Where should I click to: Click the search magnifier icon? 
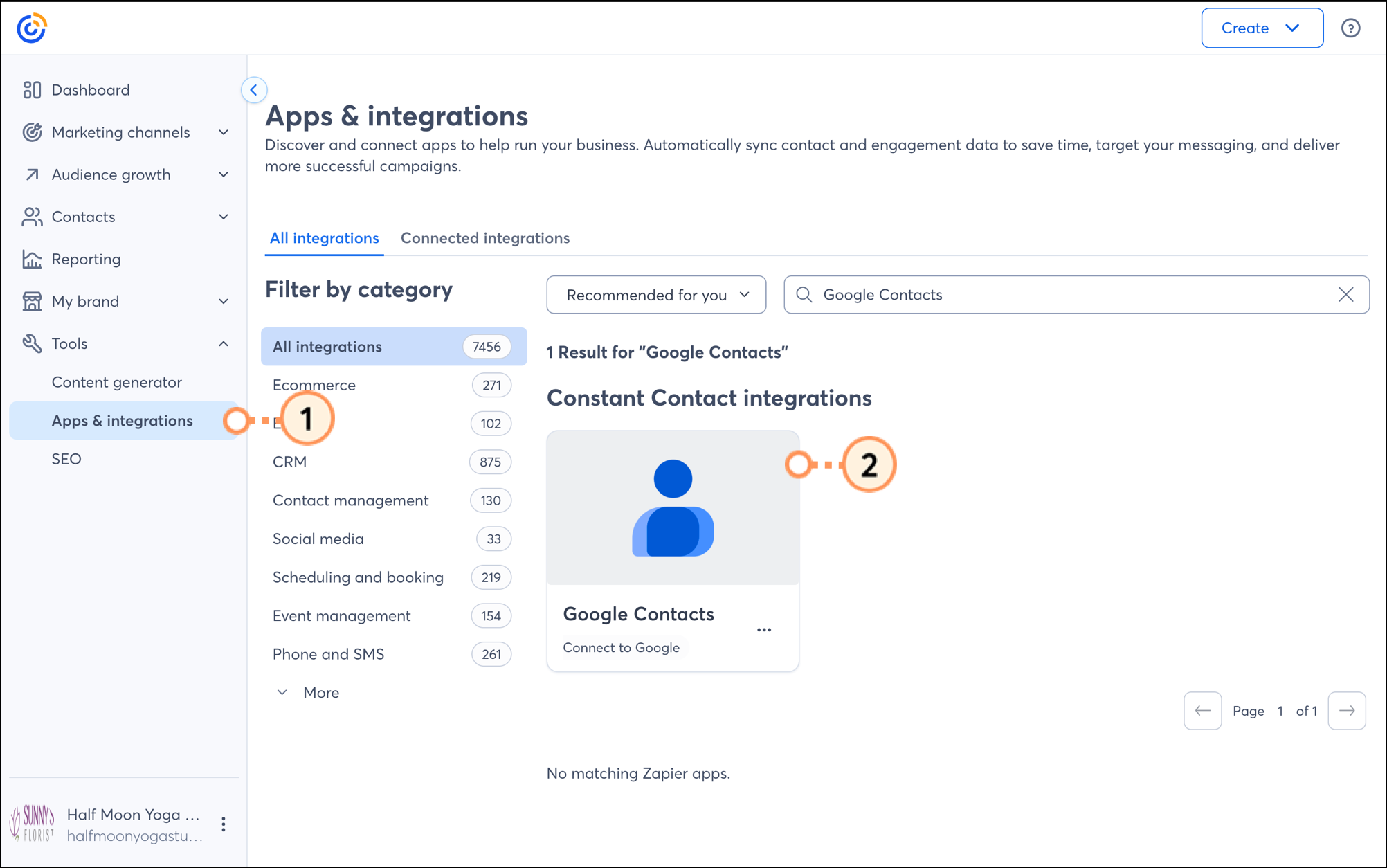pyautogui.click(x=804, y=295)
